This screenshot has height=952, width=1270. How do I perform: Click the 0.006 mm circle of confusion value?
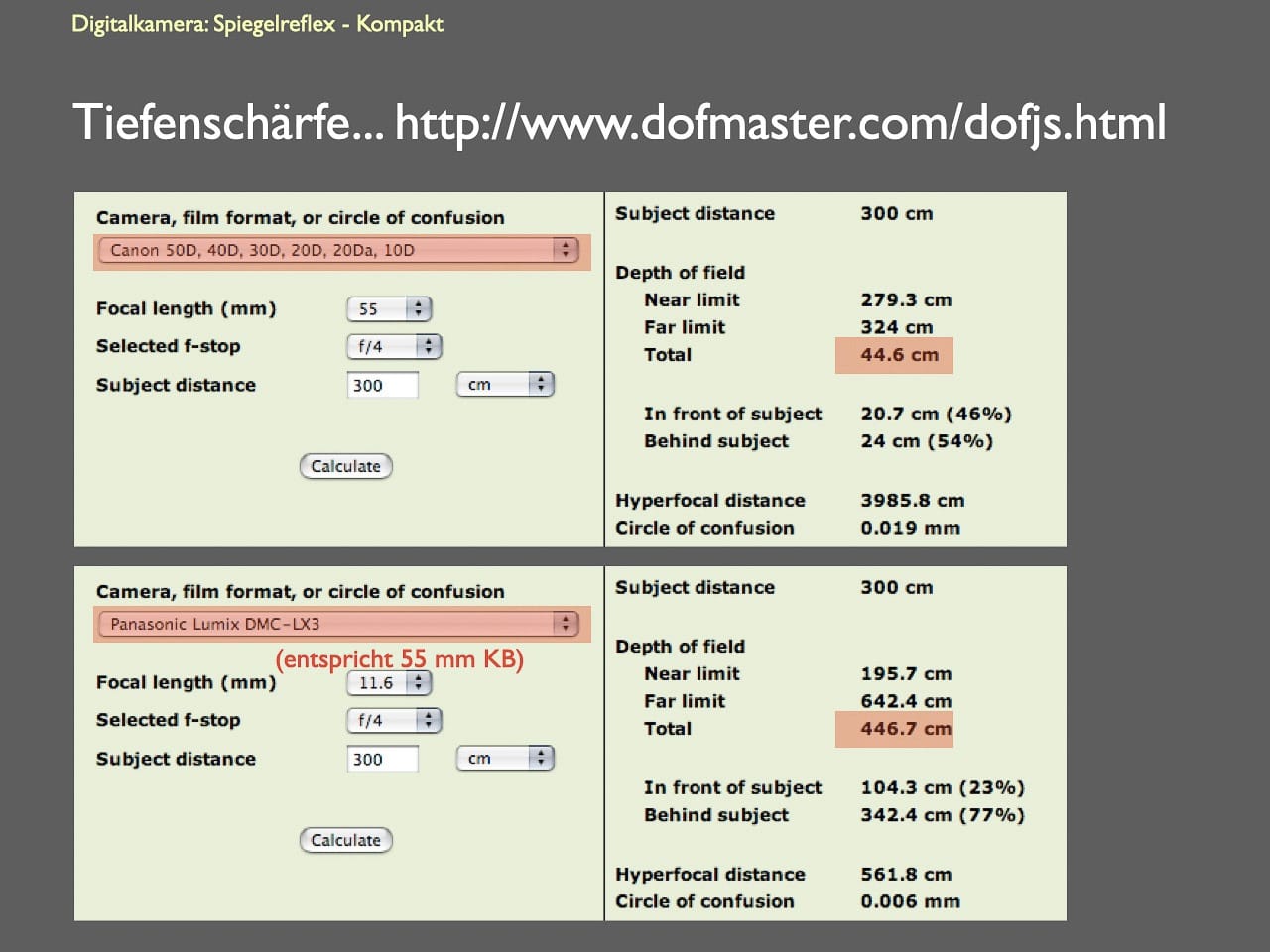coord(910,901)
